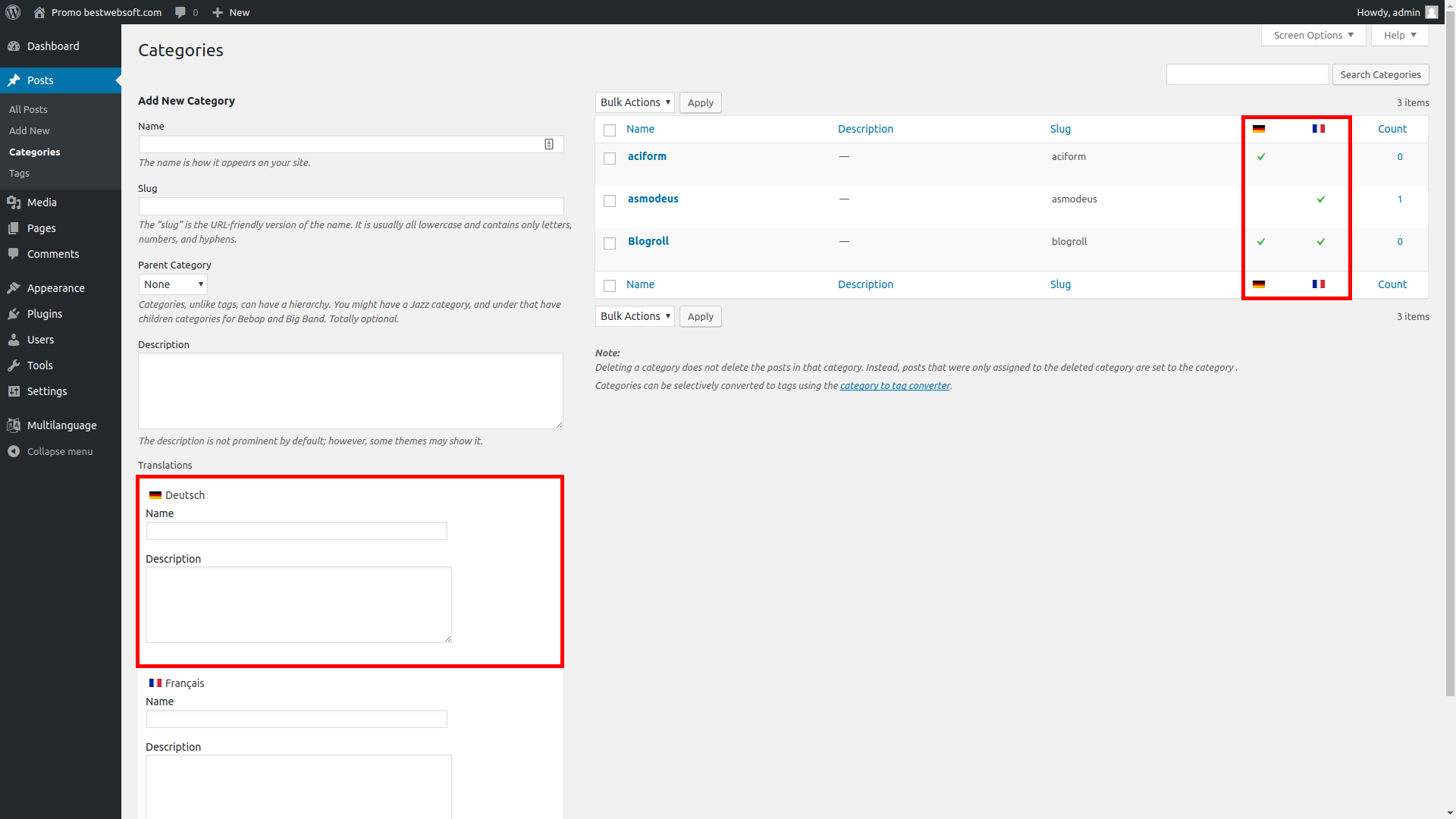1456x819 pixels.
Task: Open the Parent Category dropdown
Action: point(173,284)
